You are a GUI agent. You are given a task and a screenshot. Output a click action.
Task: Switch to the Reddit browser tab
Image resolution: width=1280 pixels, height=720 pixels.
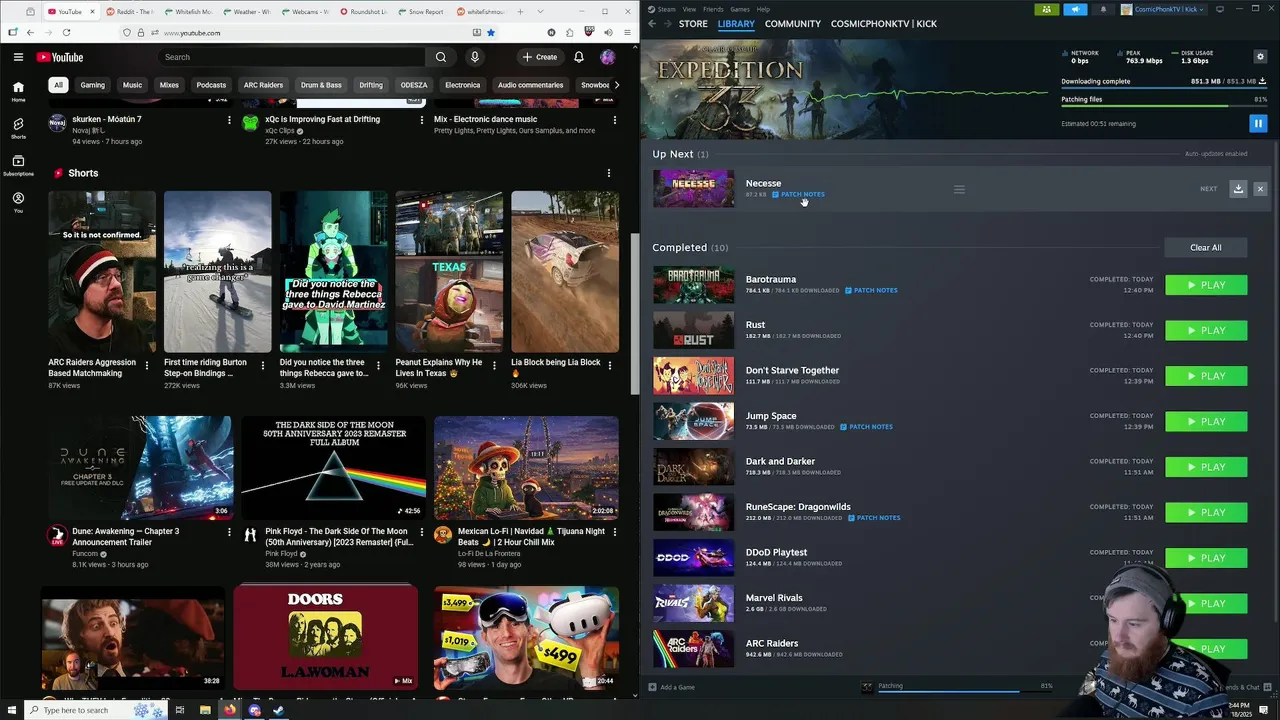(133, 12)
